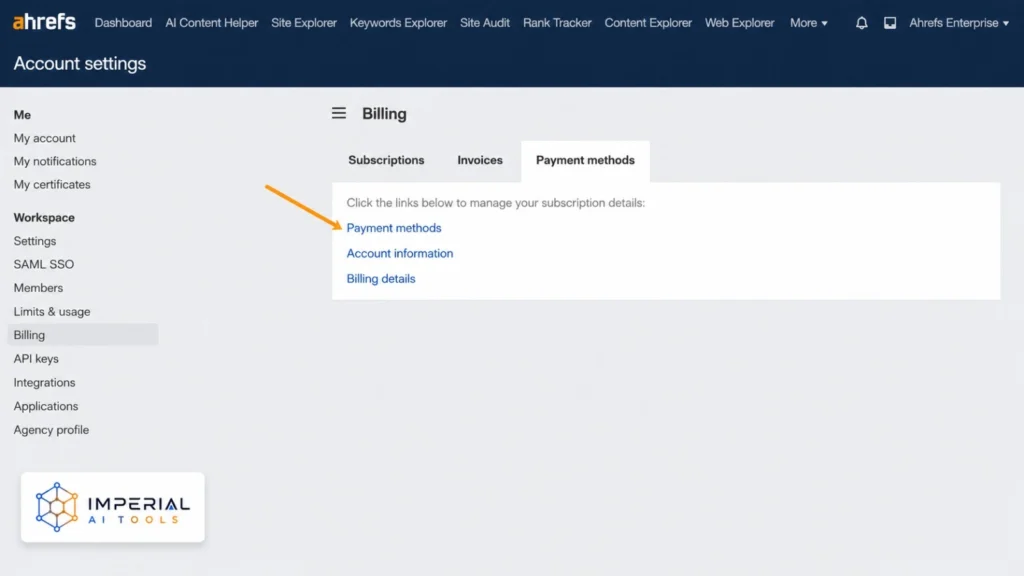
Task: Open Content Explorer
Action: pos(648,23)
